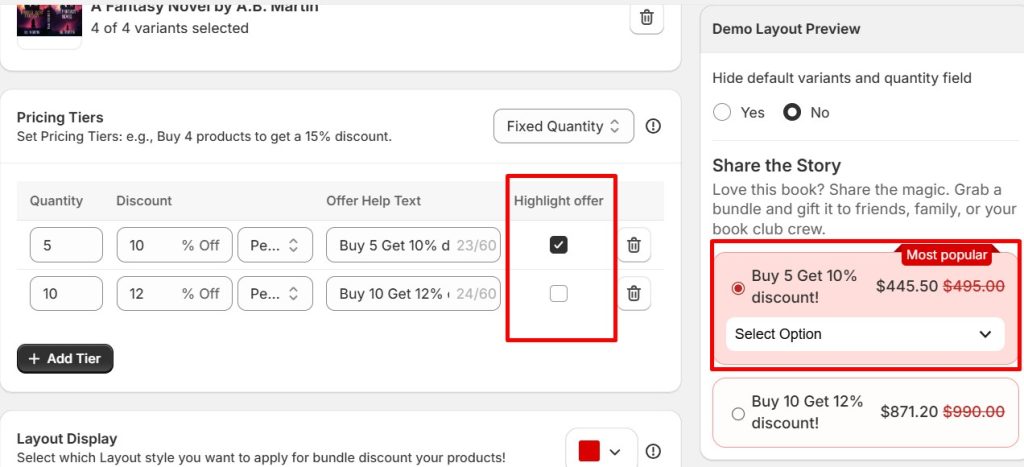Screen dimensions: 1024x467
Task: Click the Add Tier button
Action: 65,358
